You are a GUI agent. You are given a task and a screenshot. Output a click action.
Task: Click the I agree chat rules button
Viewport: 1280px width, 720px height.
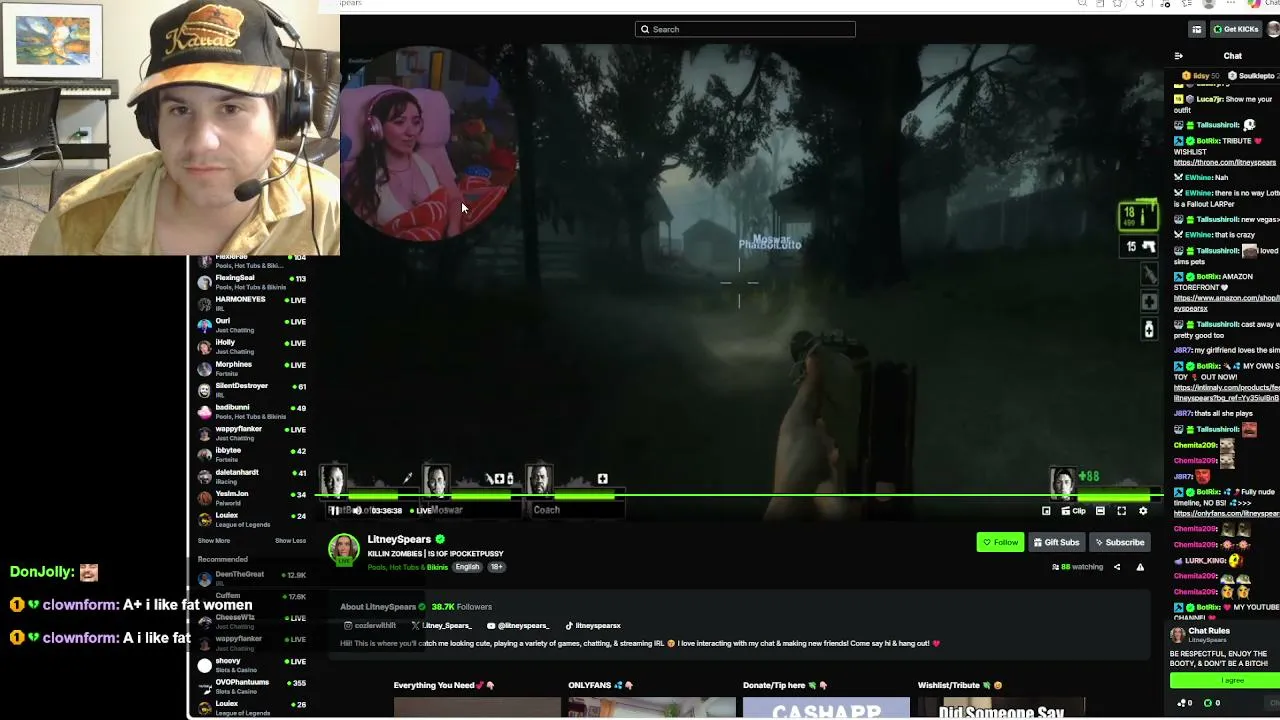[1232, 680]
